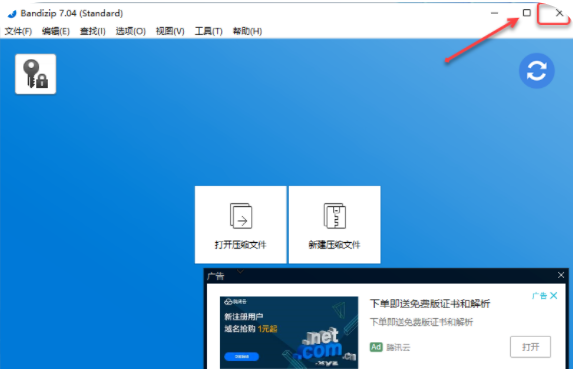Click the Tencent Cloud domain ad image
573x369 pixels.
[x=289, y=332]
